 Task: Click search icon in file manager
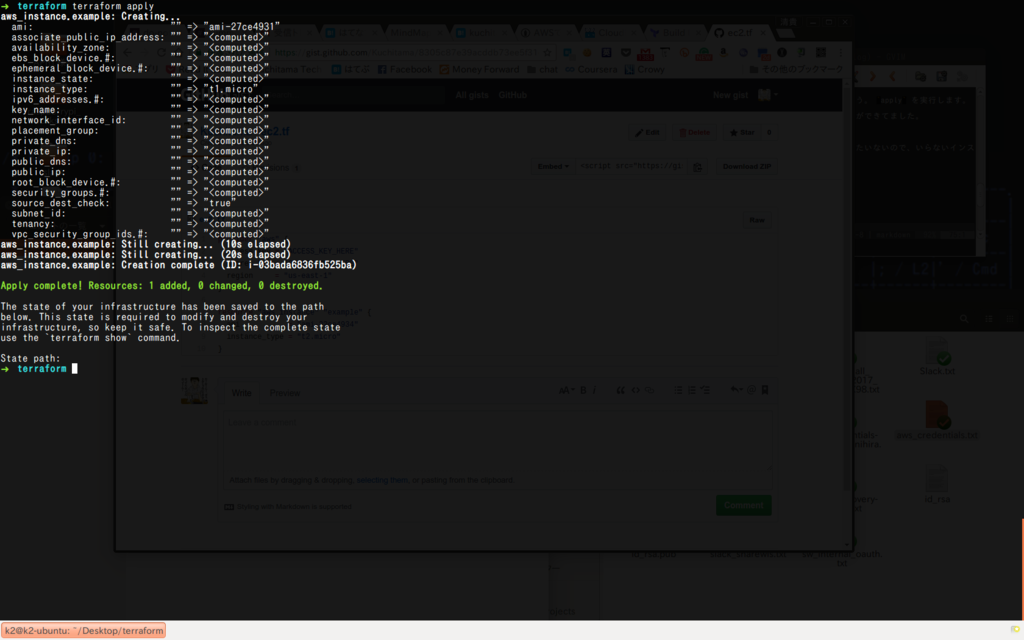(x=964, y=319)
